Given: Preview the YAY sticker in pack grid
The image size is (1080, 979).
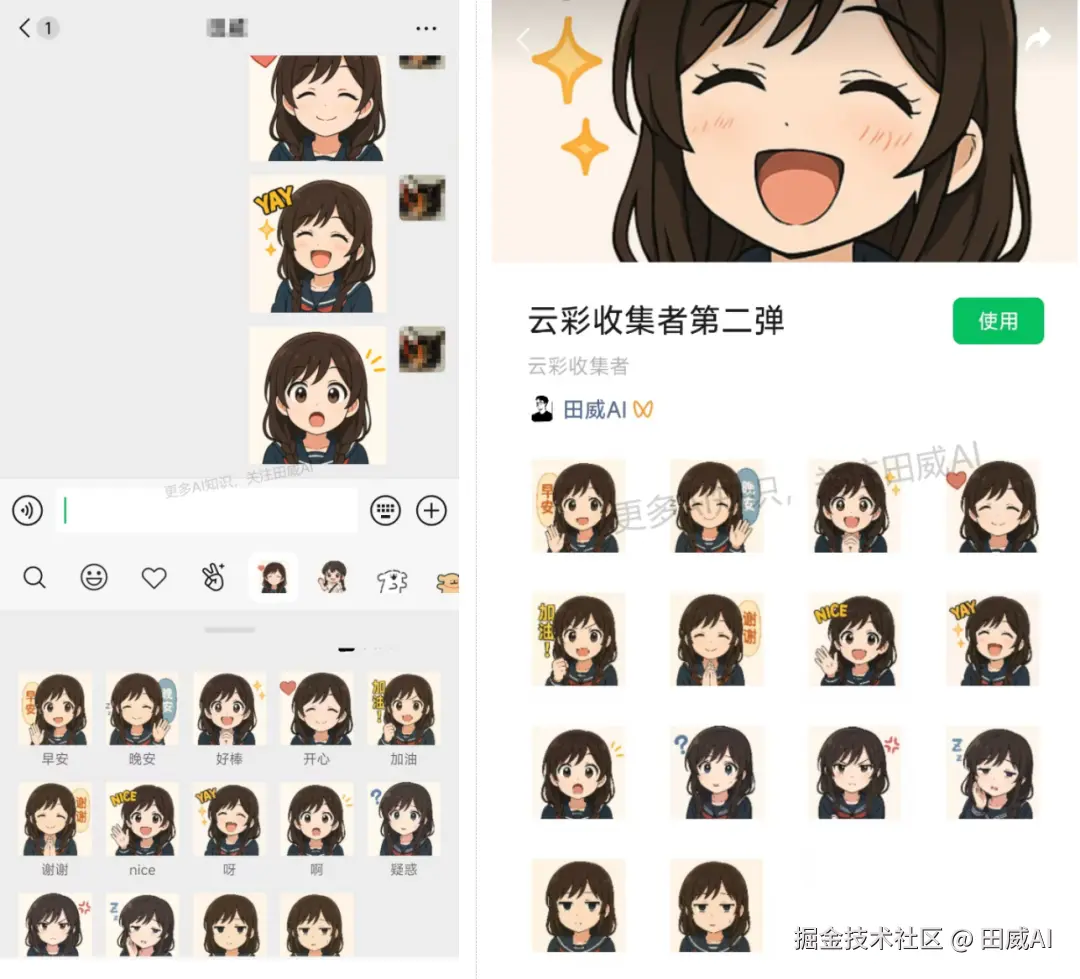Looking at the screenshot, I should (993, 639).
